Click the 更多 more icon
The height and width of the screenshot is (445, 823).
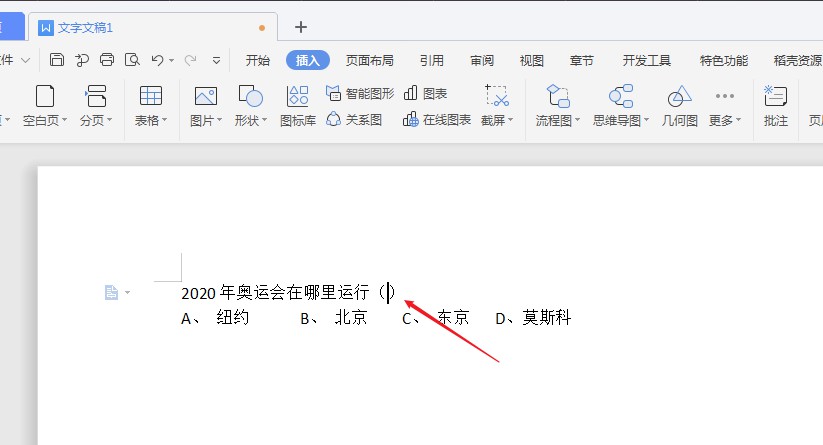[x=724, y=96]
